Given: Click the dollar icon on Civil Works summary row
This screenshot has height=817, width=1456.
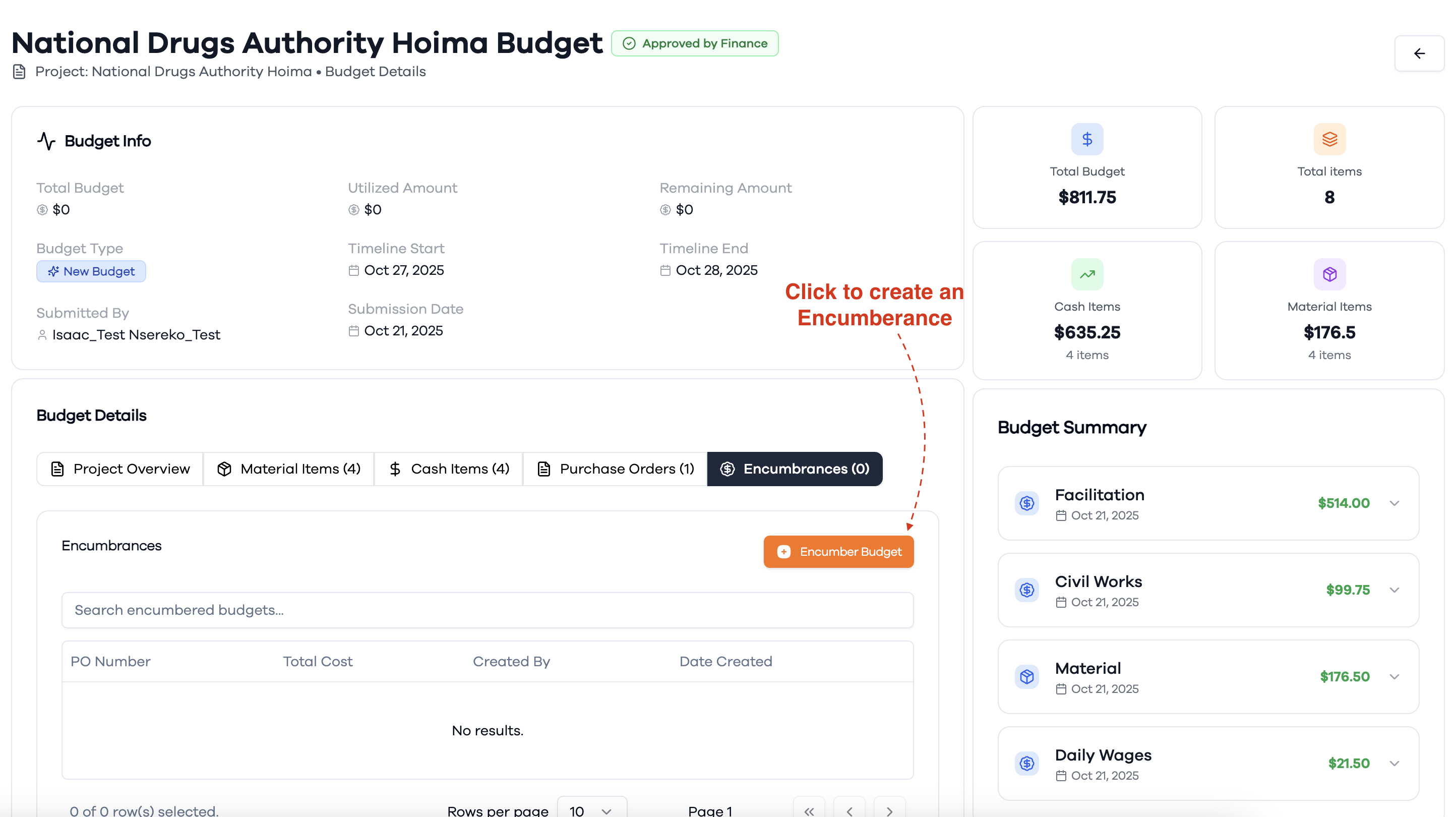Looking at the screenshot, I should (x=1026, y=590).
